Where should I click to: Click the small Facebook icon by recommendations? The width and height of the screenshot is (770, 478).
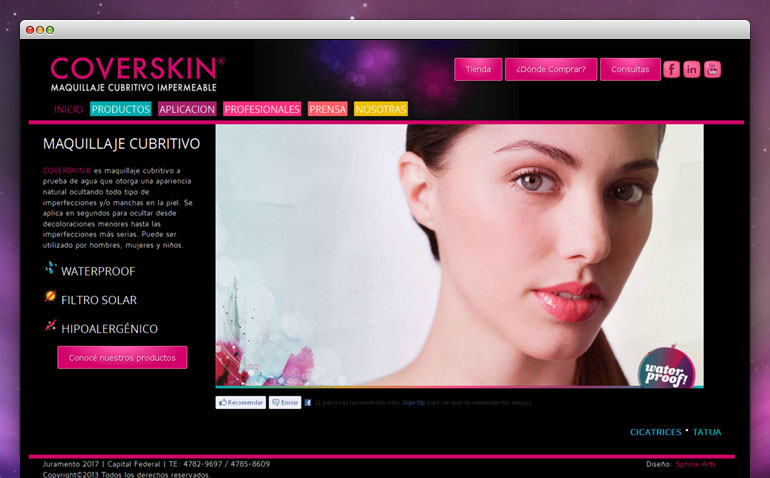coord(307,402)
